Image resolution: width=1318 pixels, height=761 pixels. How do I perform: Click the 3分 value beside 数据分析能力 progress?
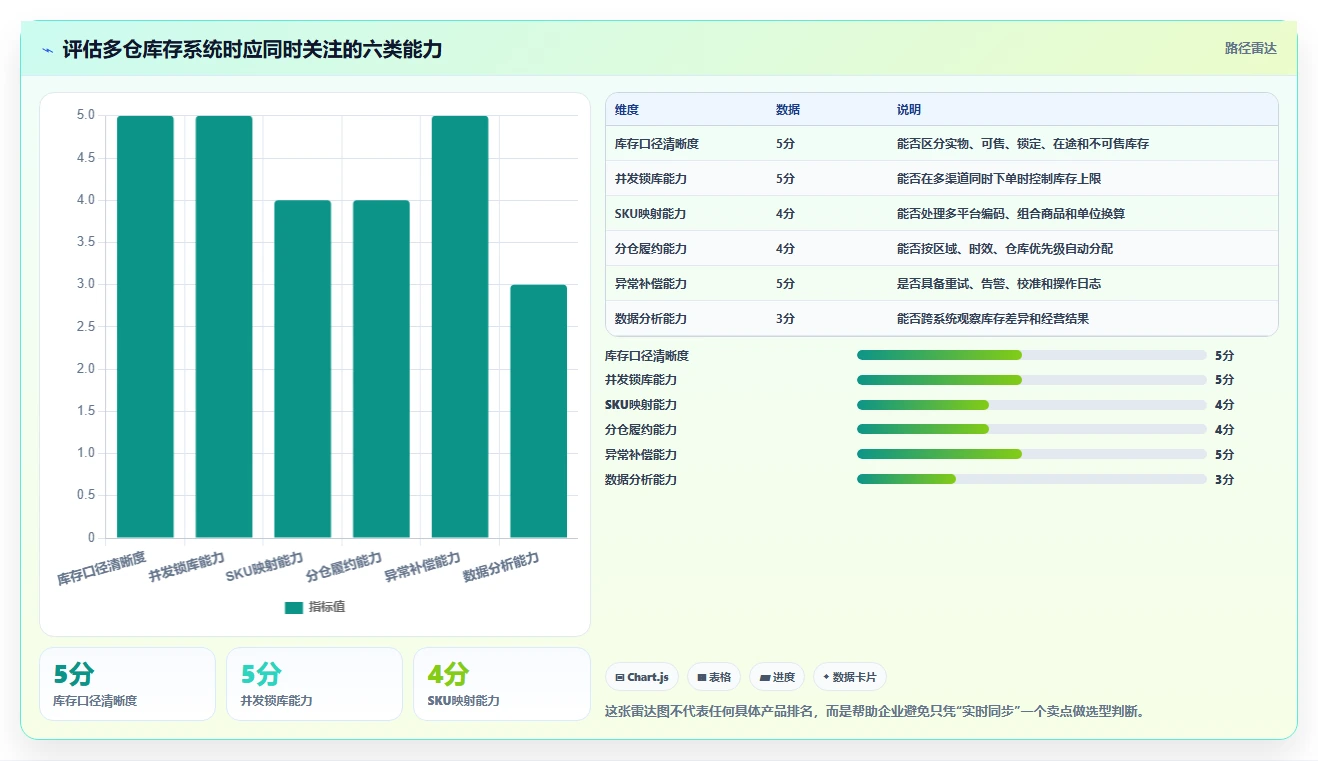1224,480
